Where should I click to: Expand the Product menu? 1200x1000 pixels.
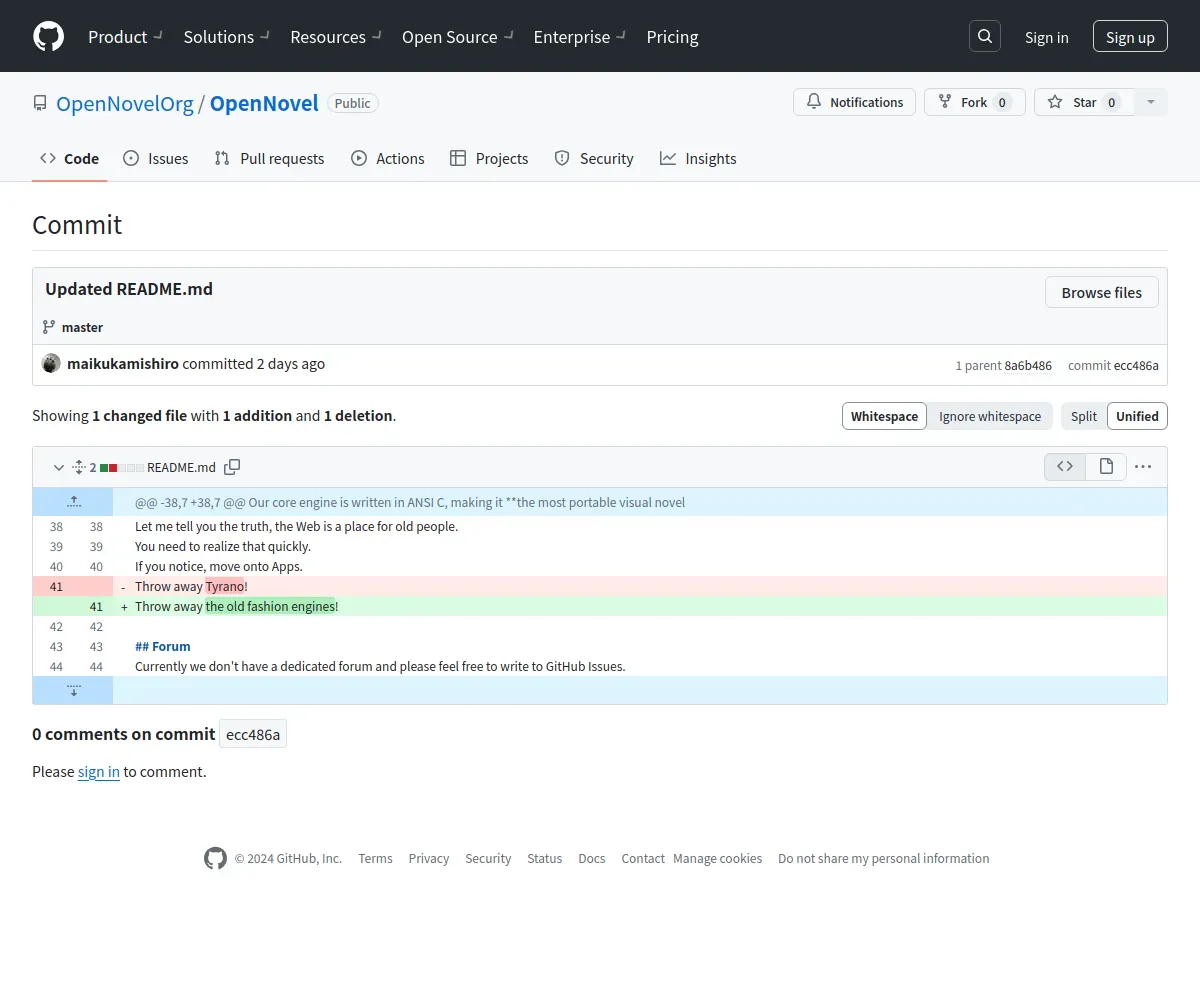click(x=125, y=37)
